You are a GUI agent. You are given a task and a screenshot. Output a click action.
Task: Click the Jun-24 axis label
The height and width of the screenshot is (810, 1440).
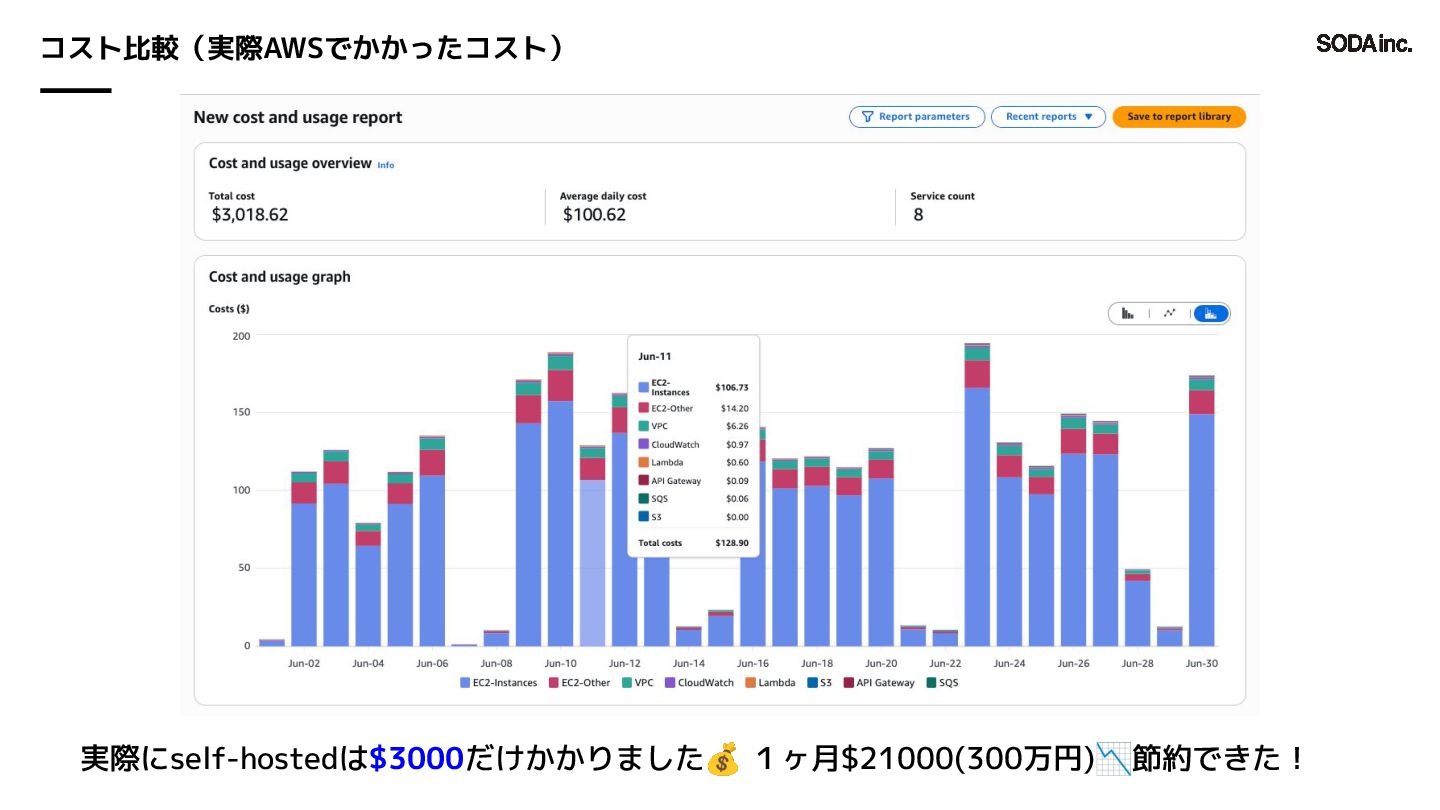[1009, 663]
